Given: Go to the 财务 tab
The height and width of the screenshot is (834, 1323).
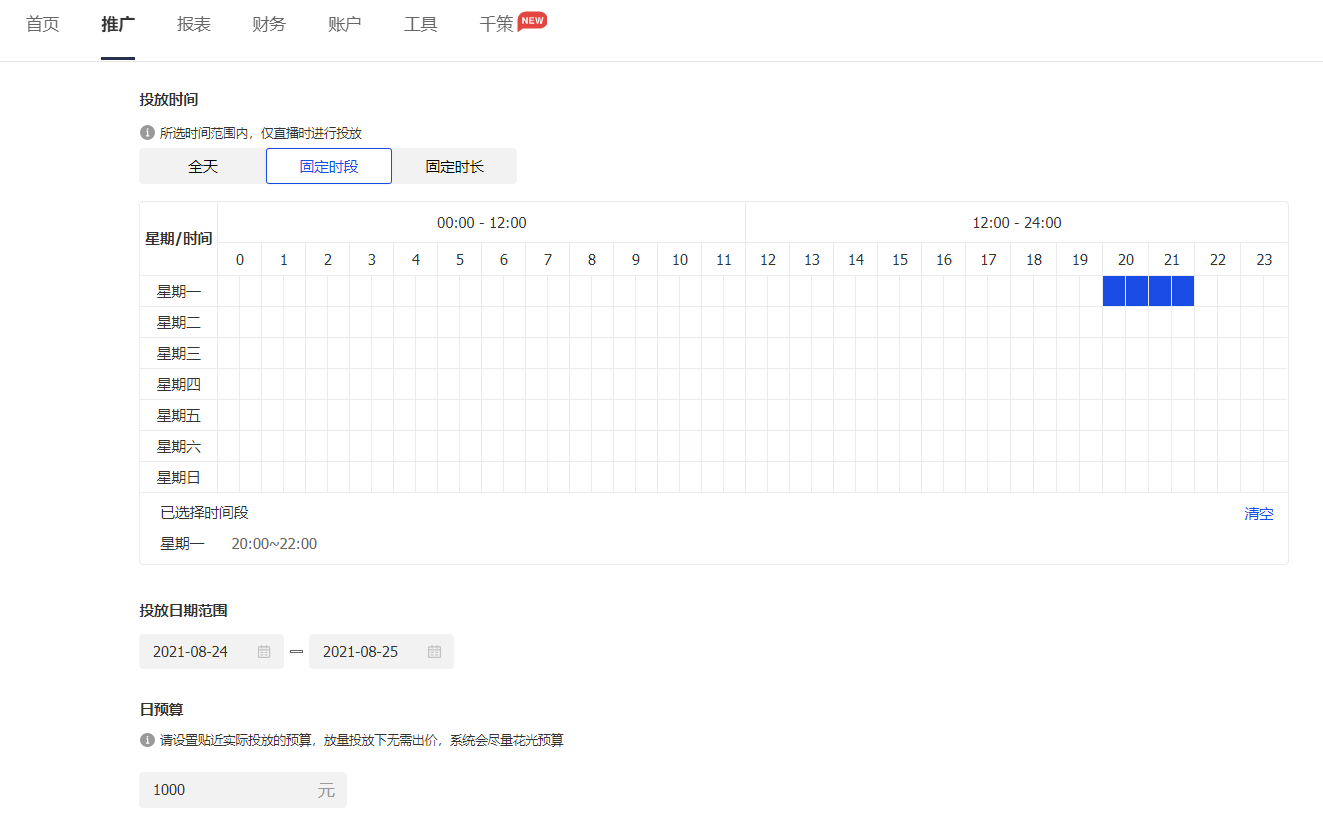Looking at the screenshot, I should click(x=269, y=24).
